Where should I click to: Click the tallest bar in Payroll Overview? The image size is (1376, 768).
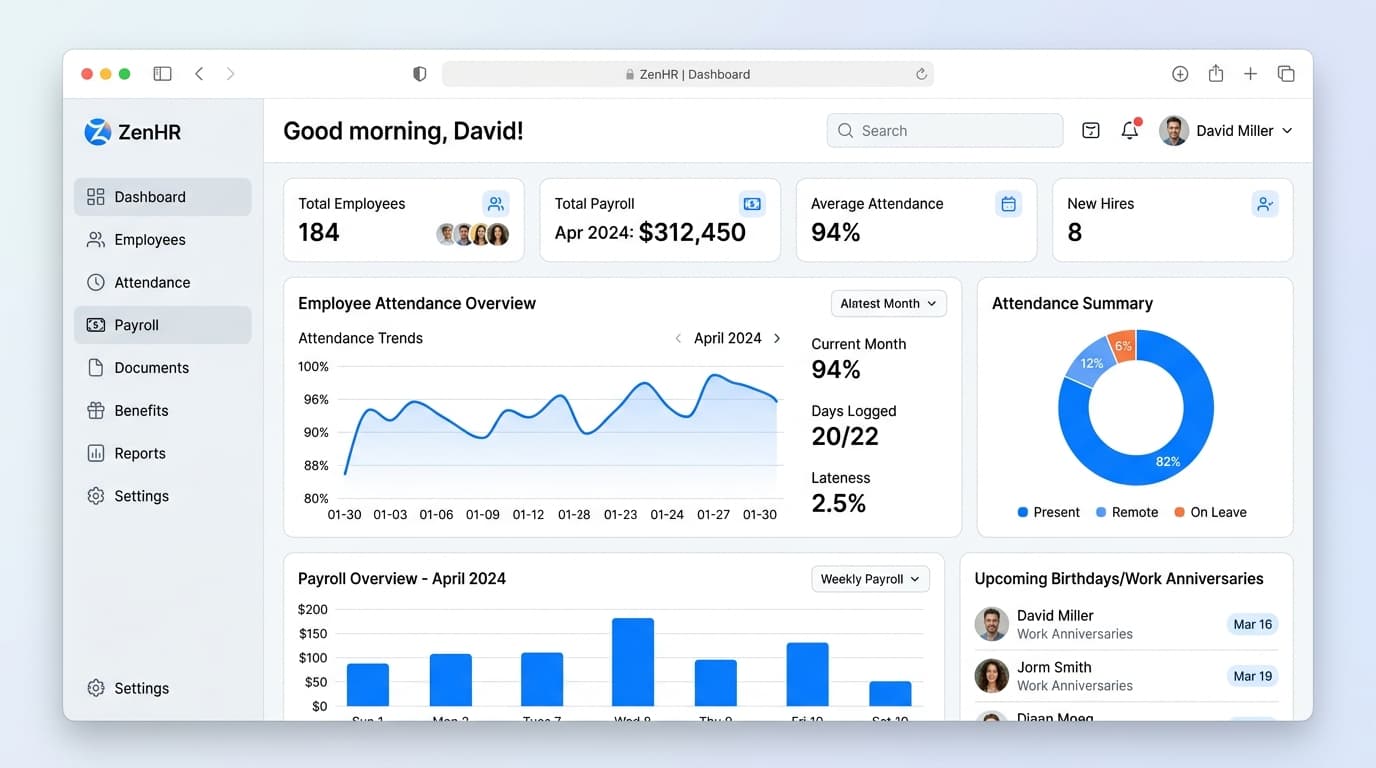633,662
